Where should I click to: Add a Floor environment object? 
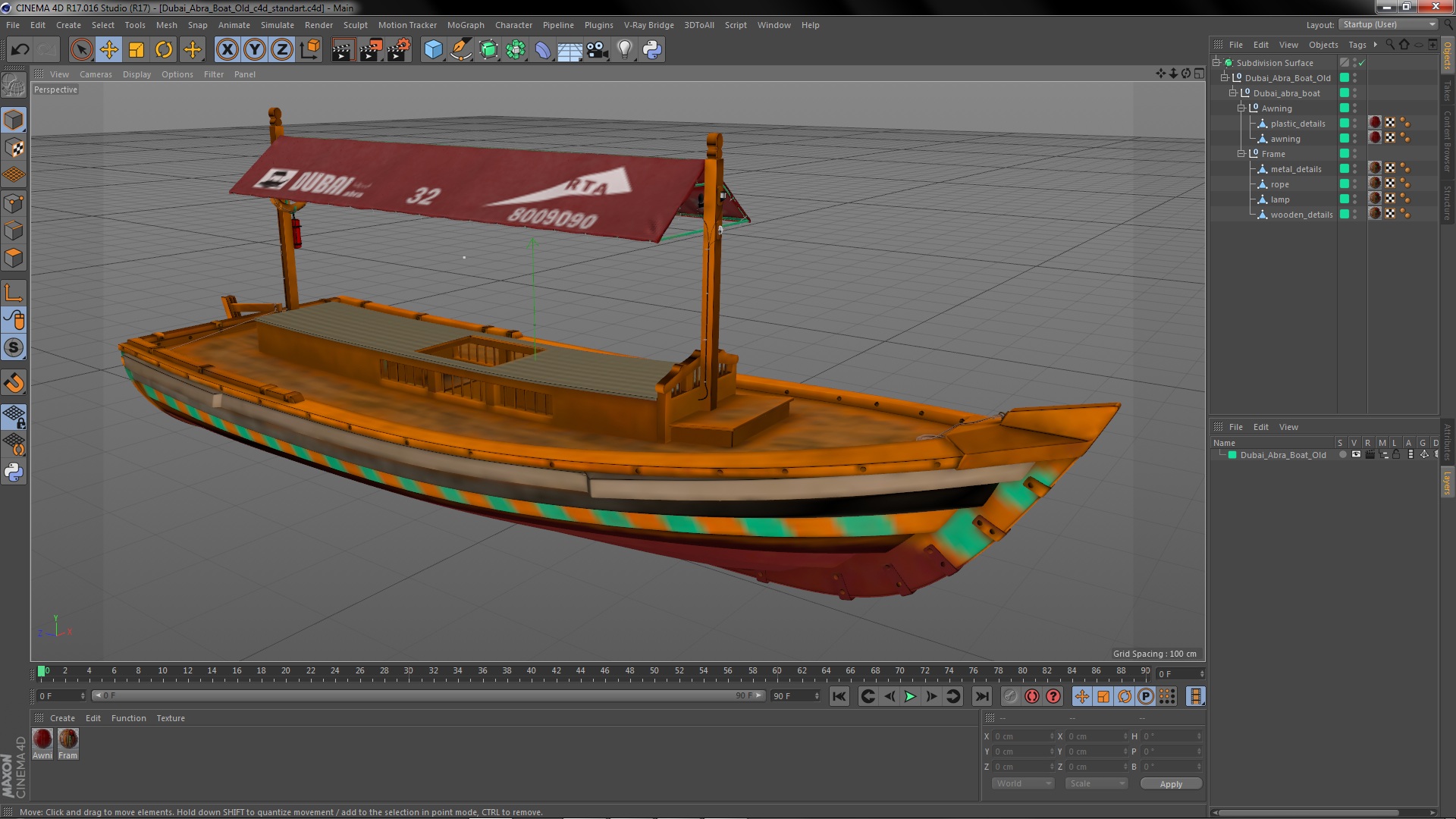pyautogui.click(x=570, y=50)
